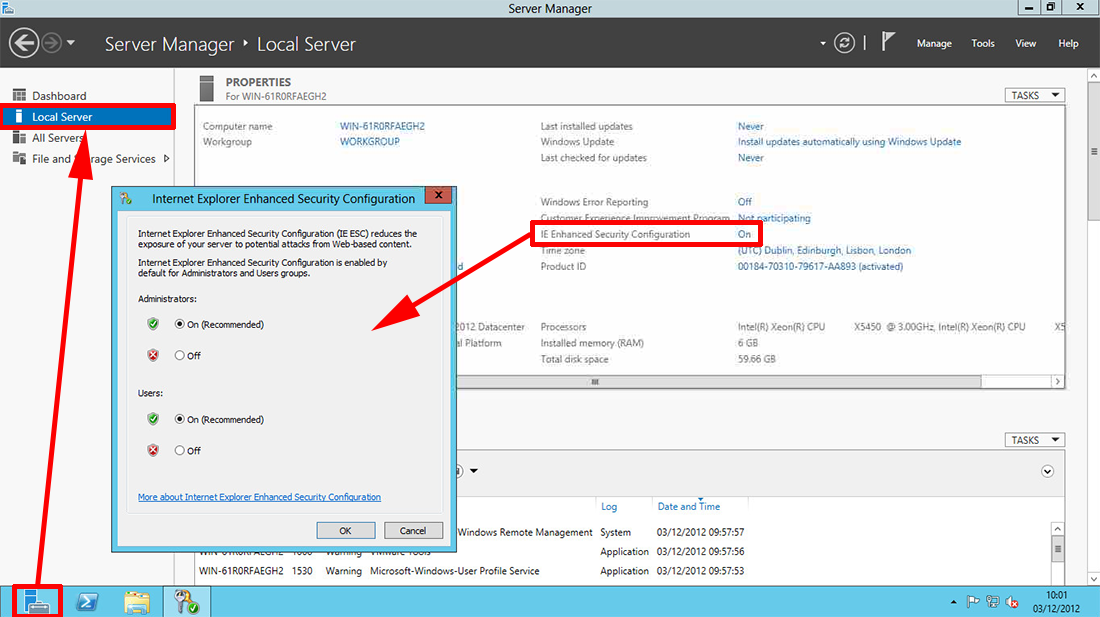The width and height of the screenshot is (1100, 617).
Task: Click the network icon in system tray
Action: (992, 602)
